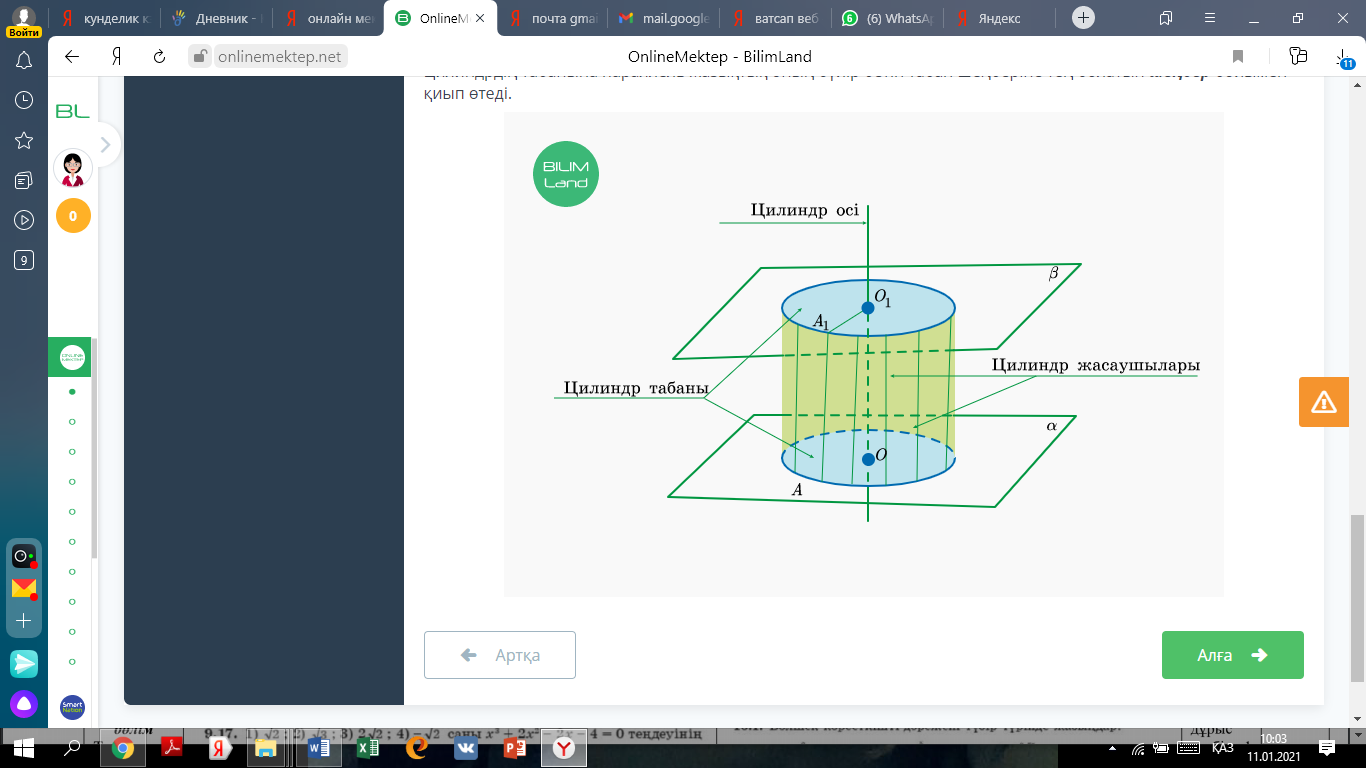
Task: Click the orange 0 points badge
Action: pyautogui.click(x=73, y=216)
